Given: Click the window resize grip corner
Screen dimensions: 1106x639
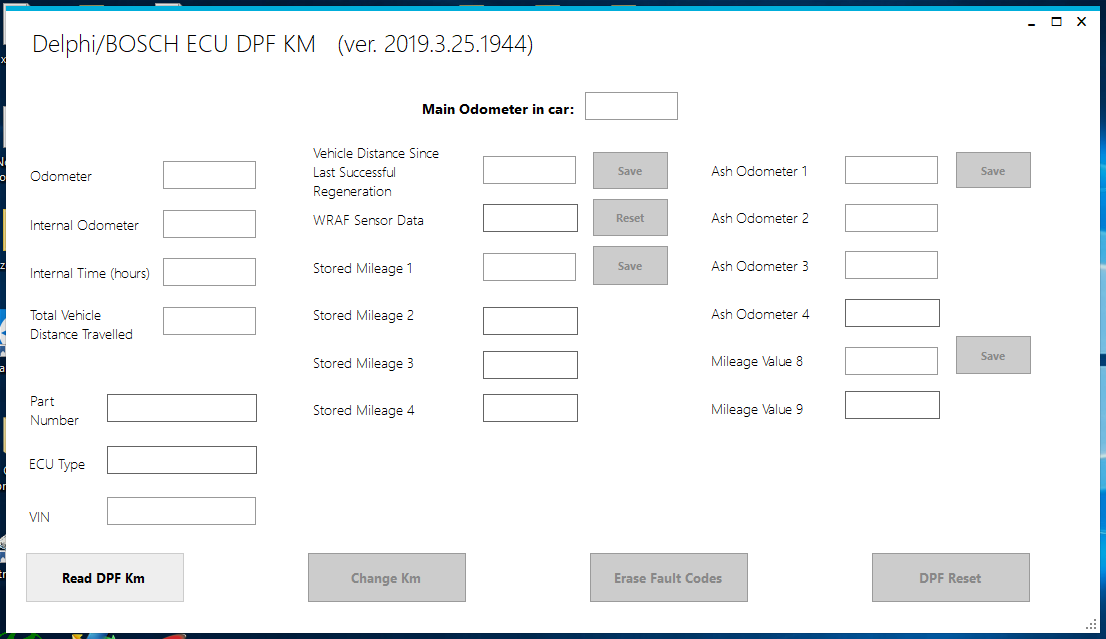Looking at the screenshot, I should [x=1090, y=624].
